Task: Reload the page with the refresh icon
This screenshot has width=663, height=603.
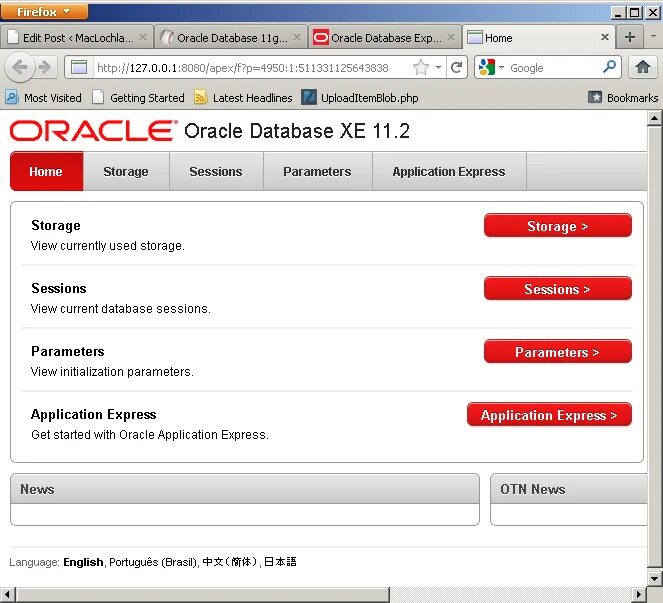Action: (456, 67)
